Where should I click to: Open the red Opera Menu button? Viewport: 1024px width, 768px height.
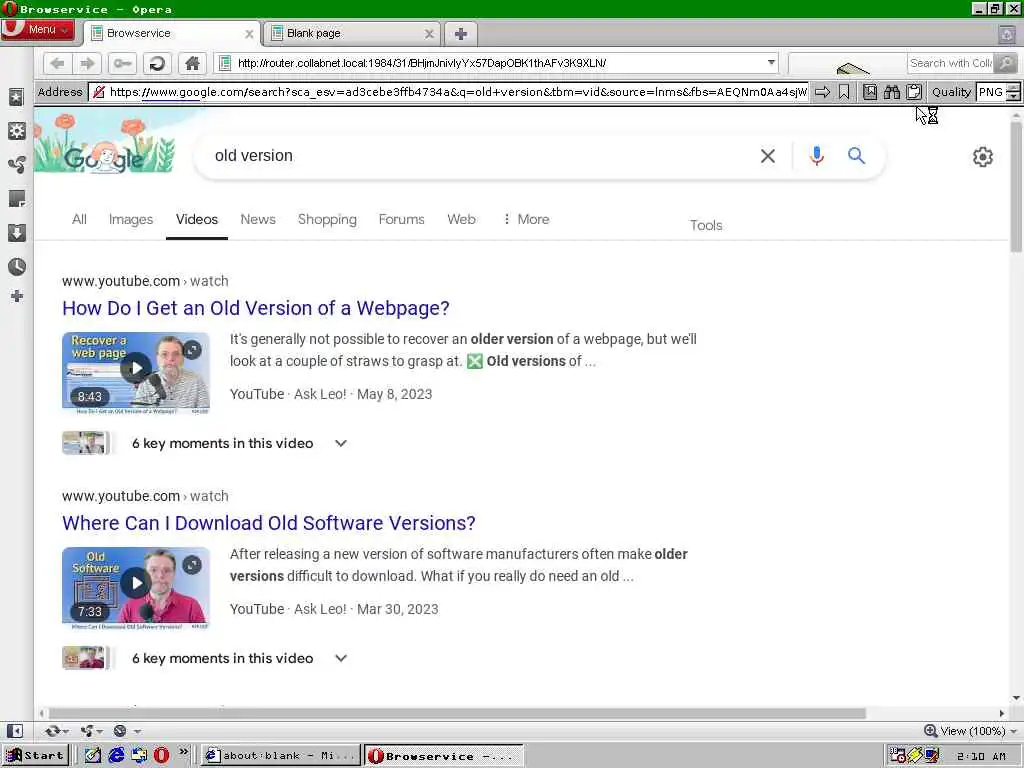(38, 29)
